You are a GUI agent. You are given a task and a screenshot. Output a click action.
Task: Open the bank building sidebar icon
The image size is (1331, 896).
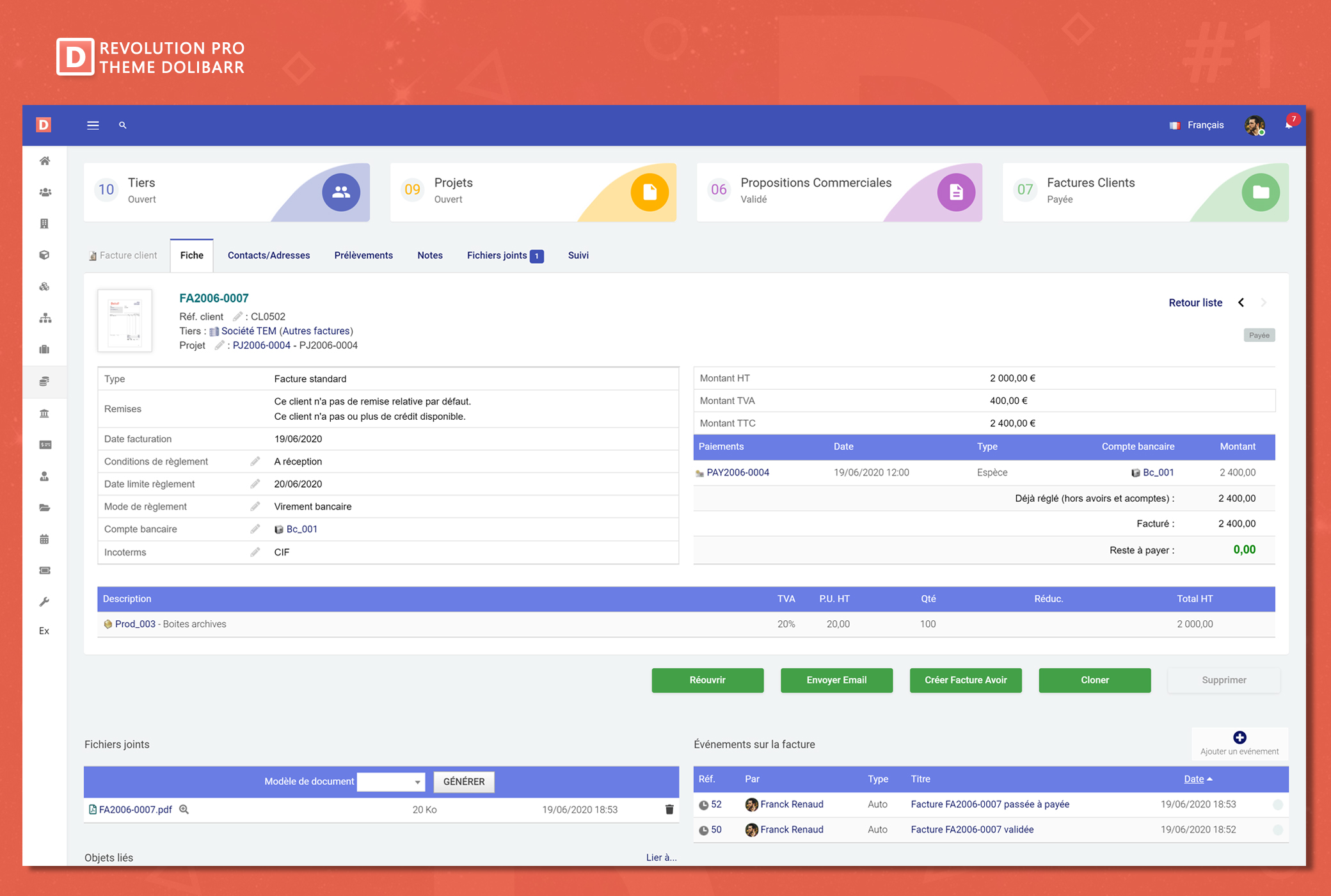point(45,413)
